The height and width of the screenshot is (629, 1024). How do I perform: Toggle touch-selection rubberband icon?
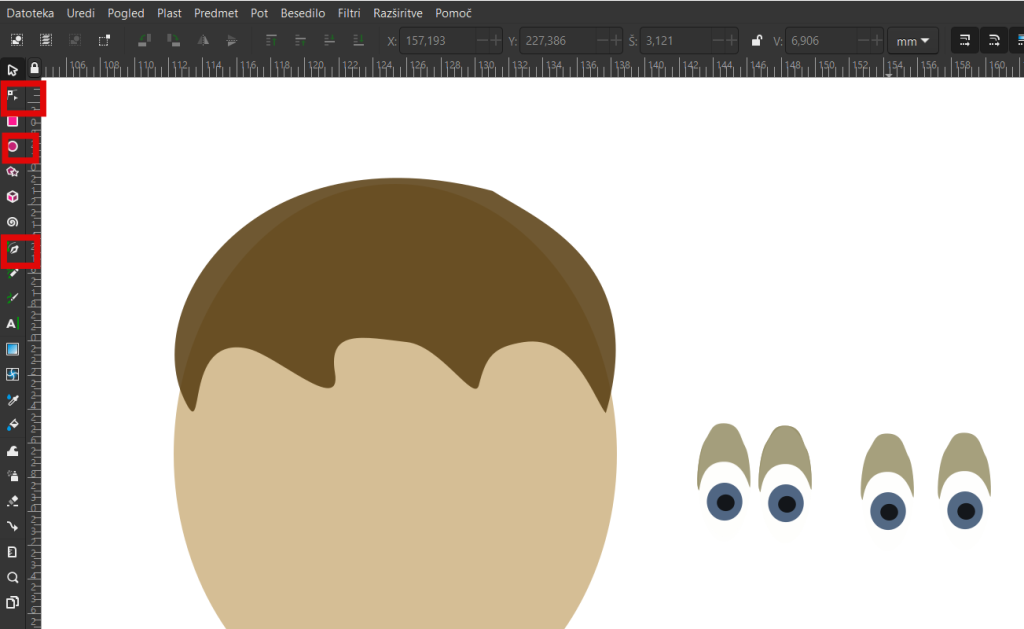[104, 40]
